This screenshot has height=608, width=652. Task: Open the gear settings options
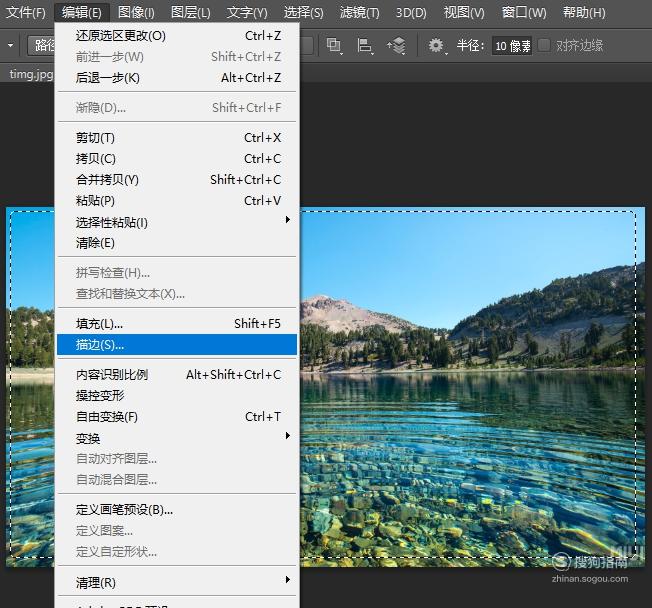[x=437, y=45]
